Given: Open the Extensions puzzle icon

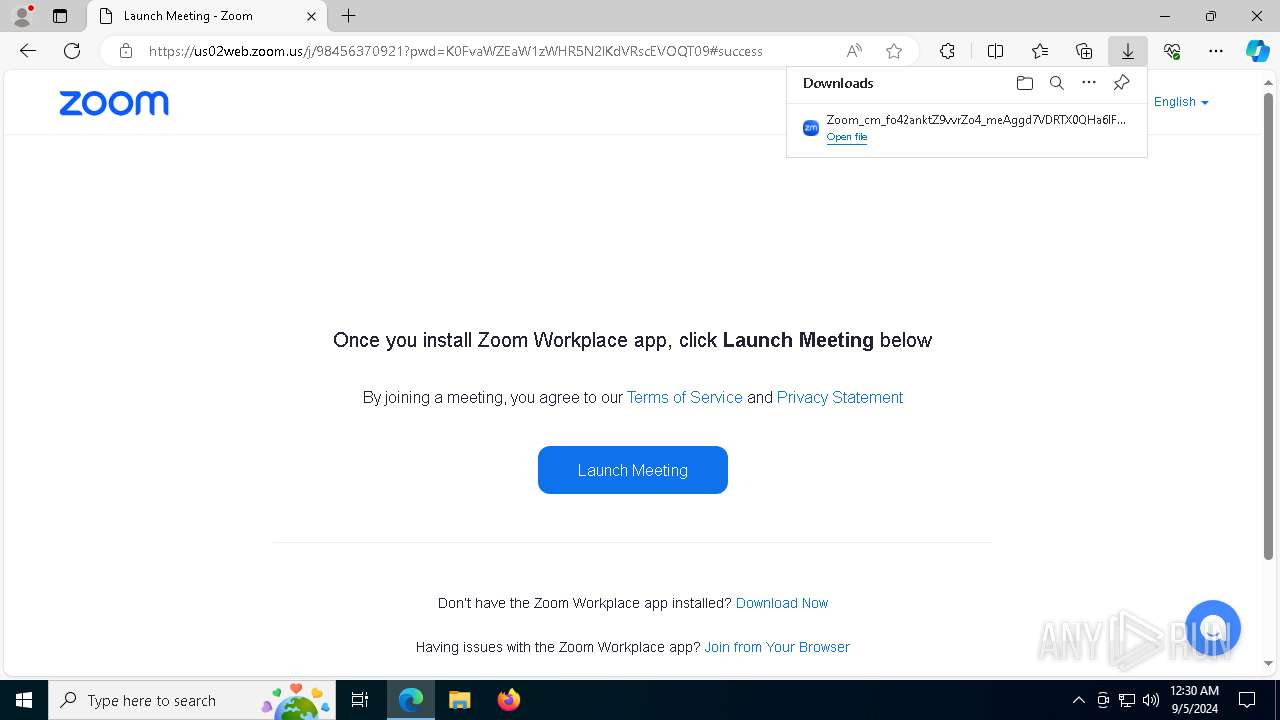Looking at the screenshot, I should [x=947, y=51].
